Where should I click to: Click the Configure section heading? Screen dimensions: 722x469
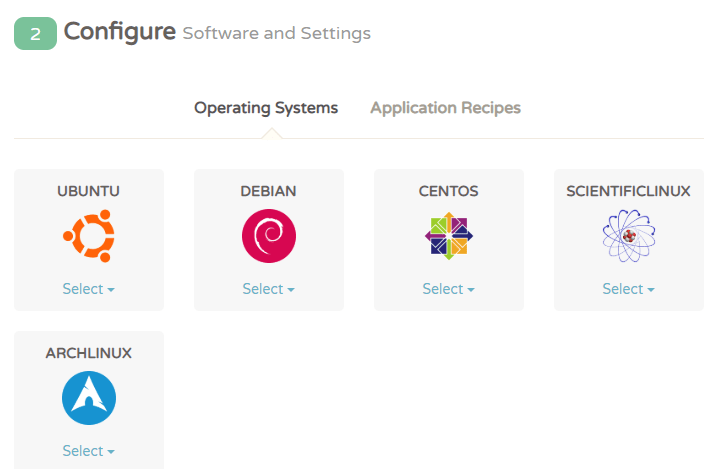[x=119, y=32]
